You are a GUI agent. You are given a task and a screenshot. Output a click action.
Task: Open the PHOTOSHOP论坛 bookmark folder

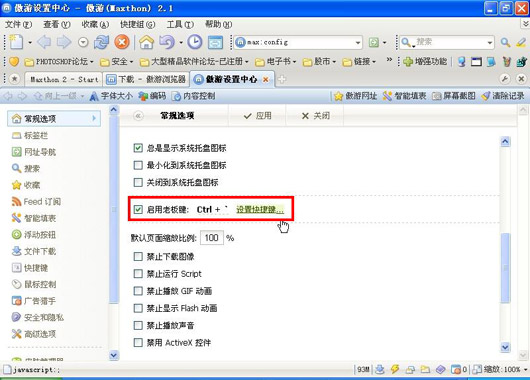(59, 62)
